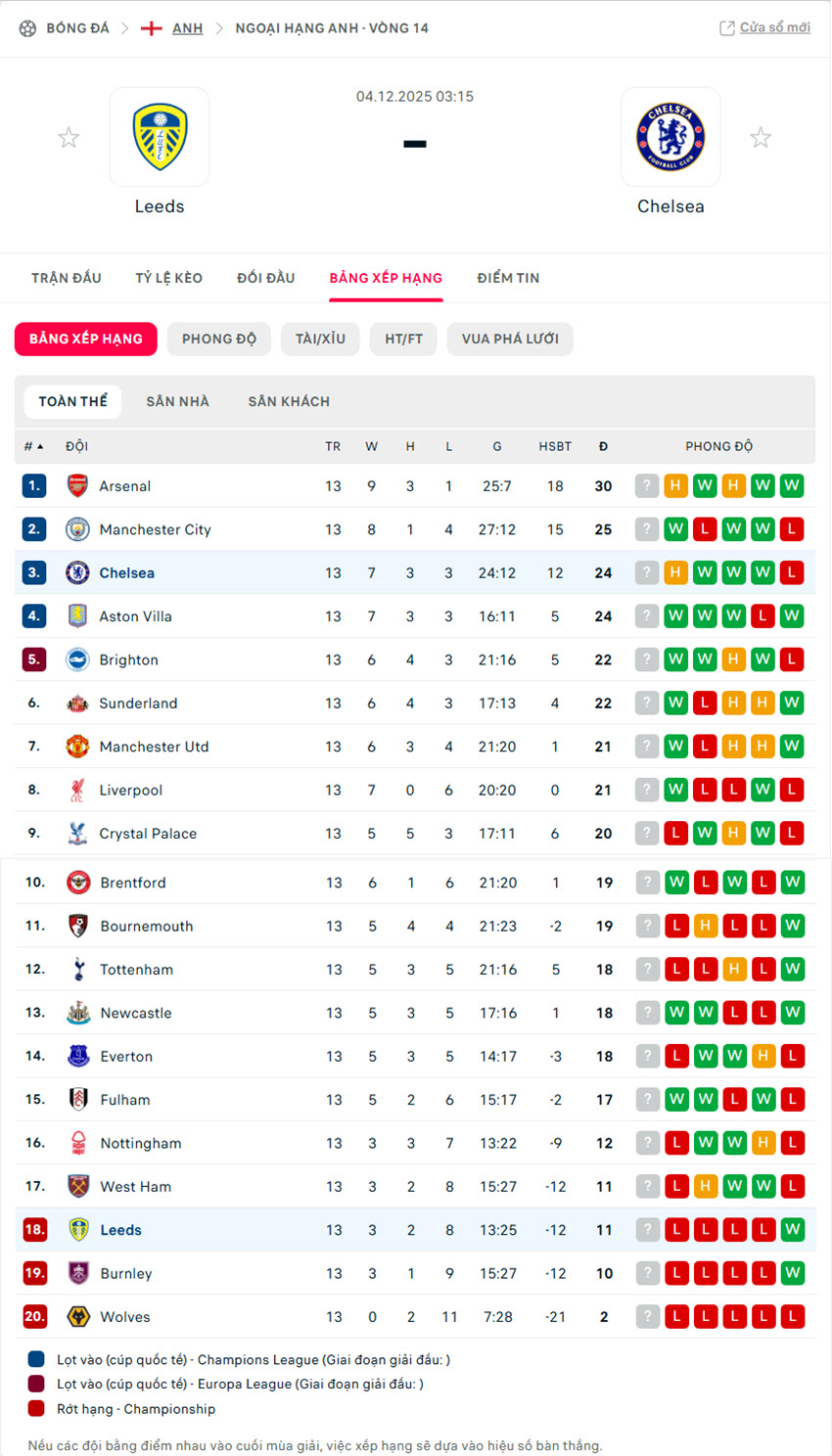Click the new window icon at top right
Viewport: 832px width, 1456px height.
coord(727,28)
